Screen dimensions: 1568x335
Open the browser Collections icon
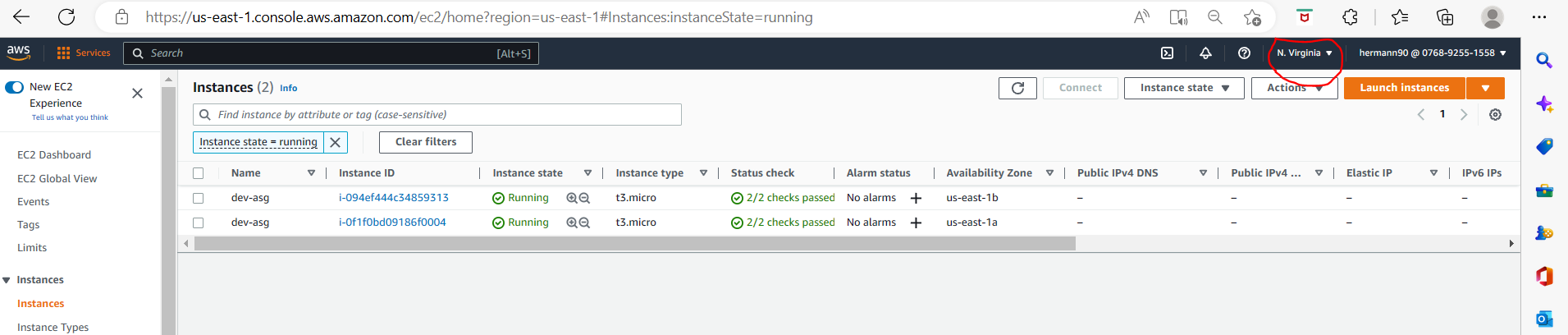pyautogui.click(x=1445, y=16)
